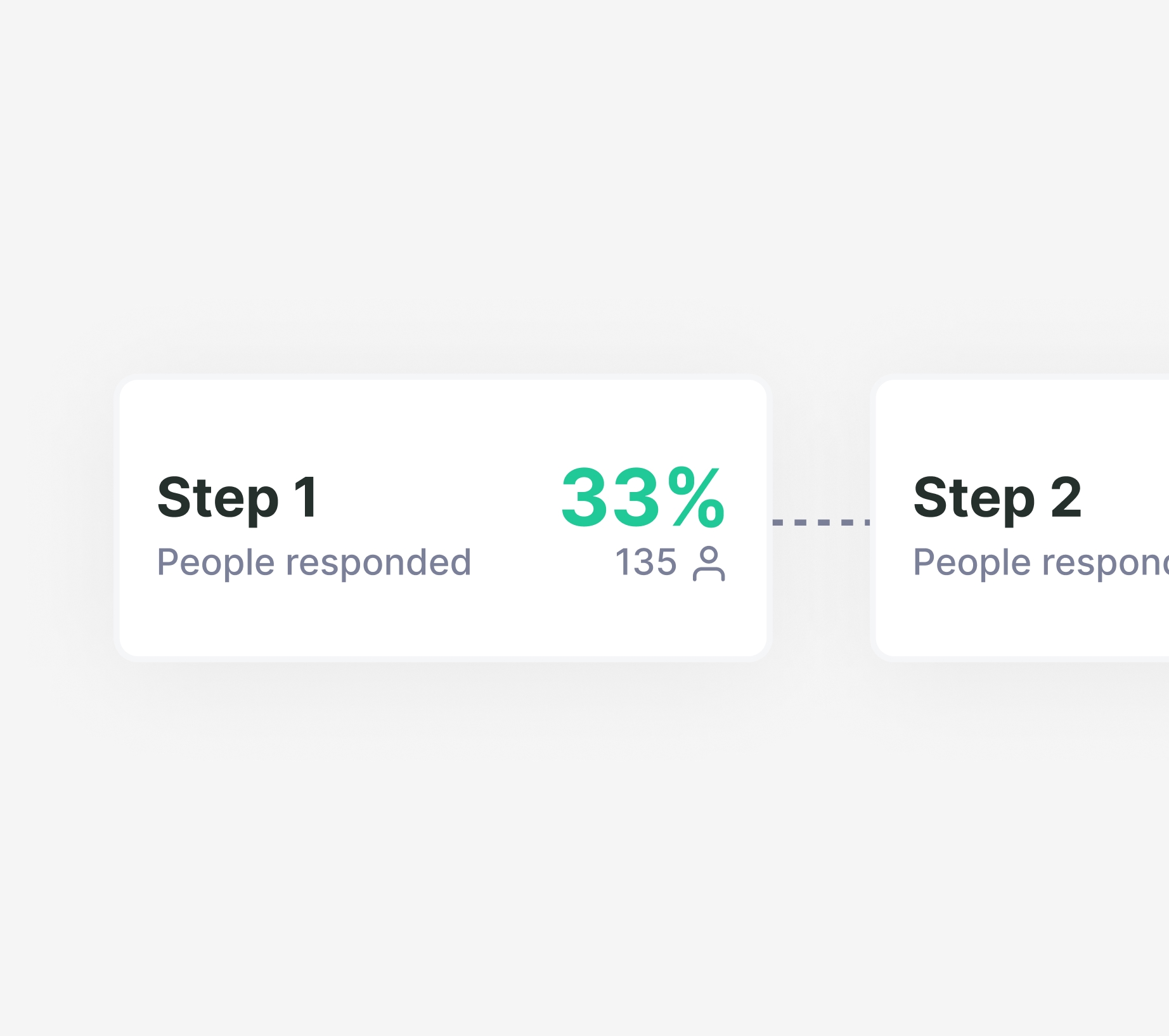Image resolution: width=1169 pixels, height=1036 pixels.
Task: Select the green 33% percentage value
Action: click(x=643, y=497)
